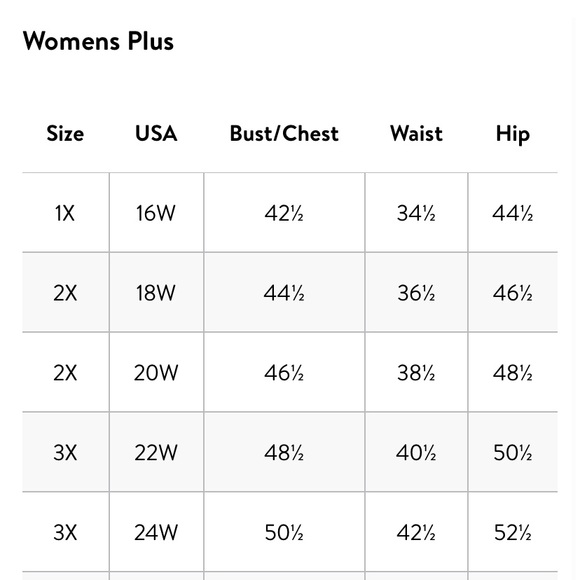Viewport: 580px width, 580px height.
Task: Click the 1X size cell
Action: (x=65, y=213)
